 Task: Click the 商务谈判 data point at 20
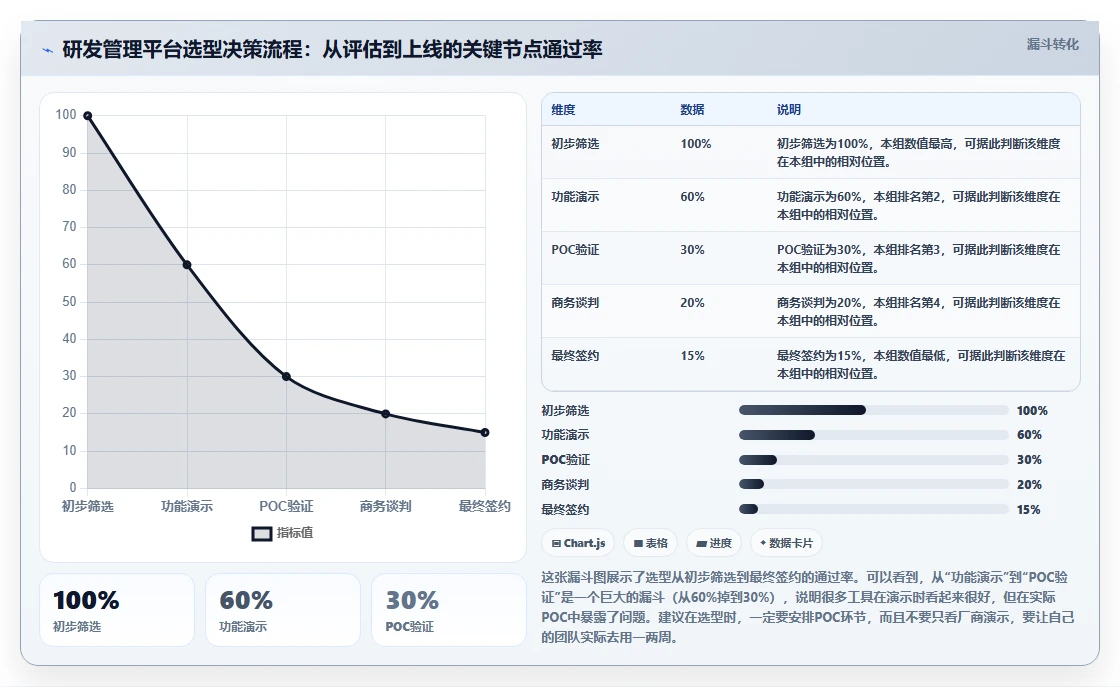[386, 413]
